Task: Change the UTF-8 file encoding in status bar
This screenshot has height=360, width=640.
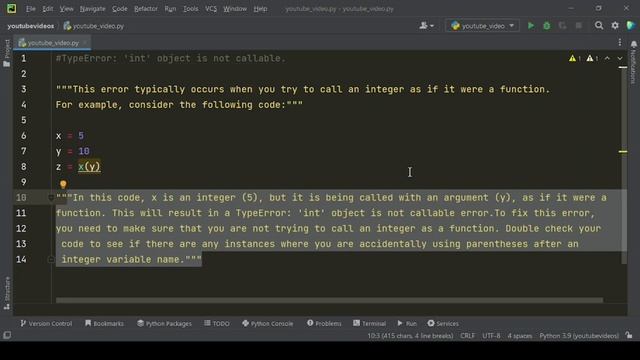Action: point(491,336)
